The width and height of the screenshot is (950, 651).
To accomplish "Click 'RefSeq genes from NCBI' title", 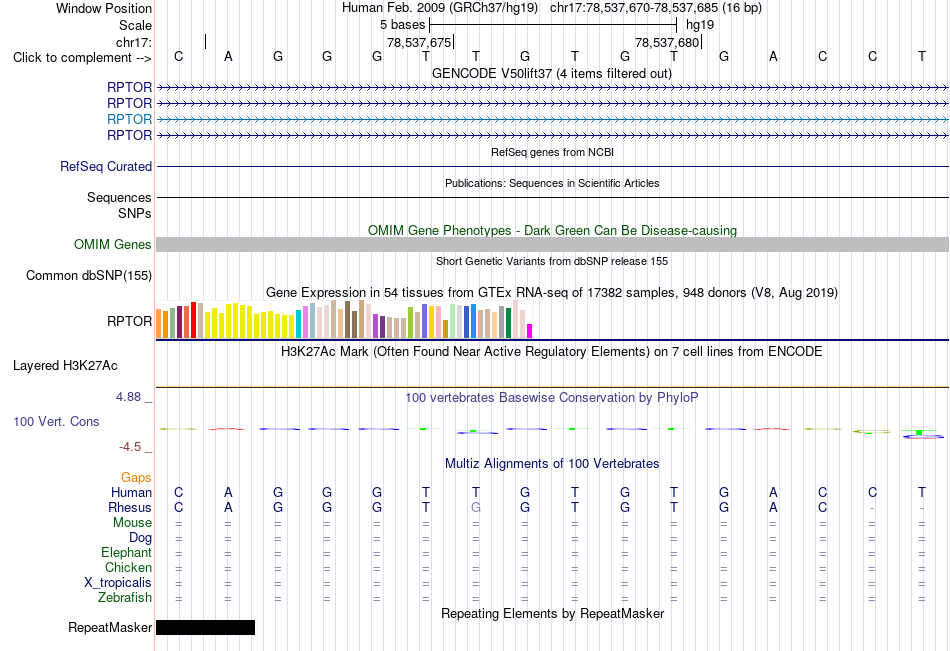I will pyautogui.click(x=552, y=152).
